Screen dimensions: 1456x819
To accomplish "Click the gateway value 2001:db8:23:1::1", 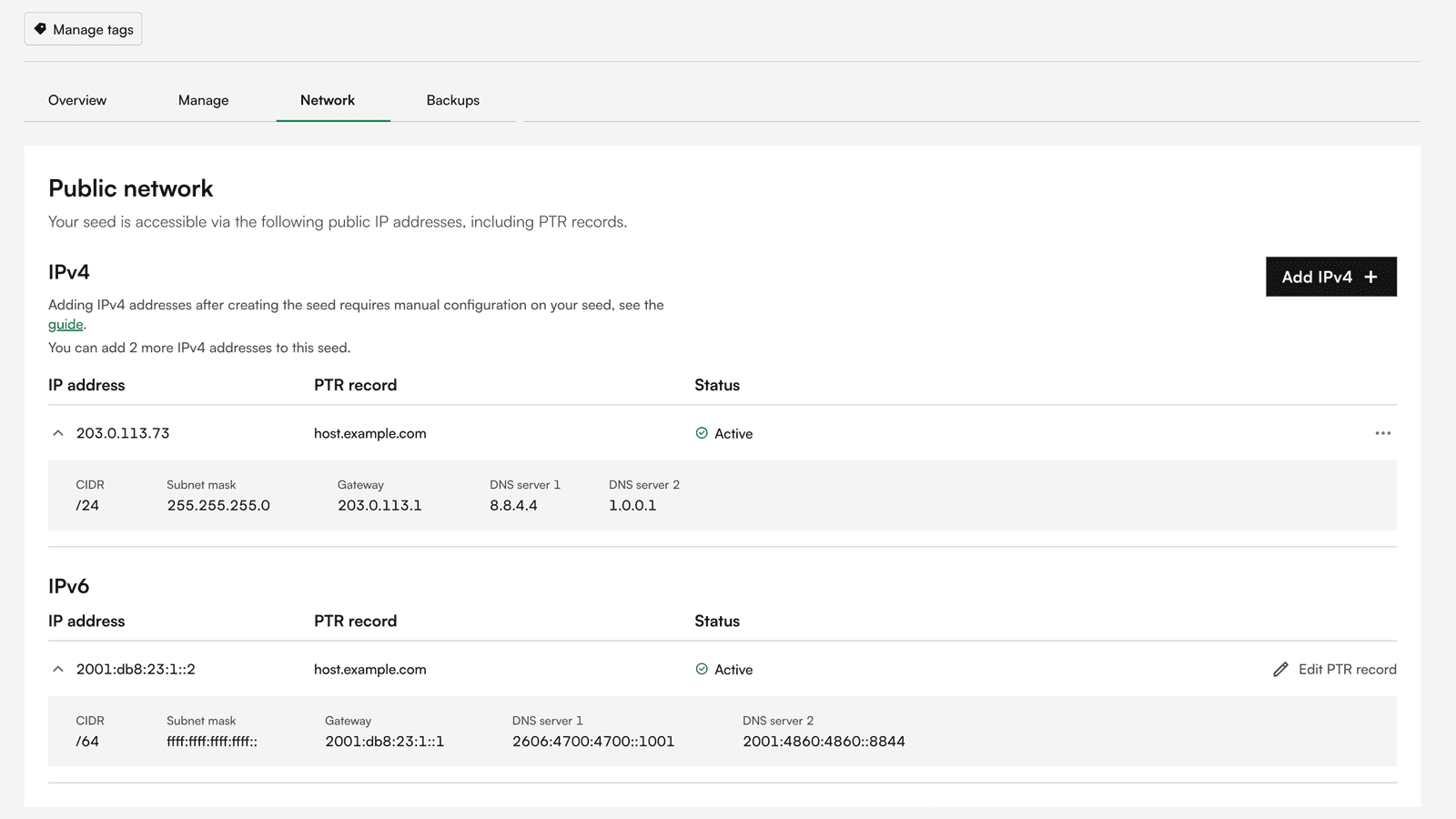I will pos(384,741).
